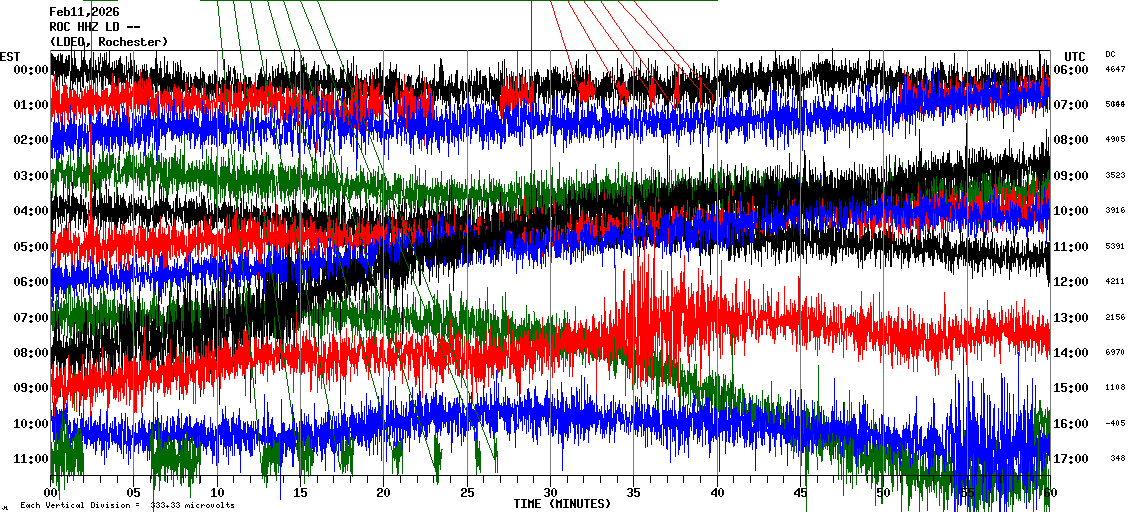
Task: Select the 00:00 EST row label
Action: tap(28, 70)
